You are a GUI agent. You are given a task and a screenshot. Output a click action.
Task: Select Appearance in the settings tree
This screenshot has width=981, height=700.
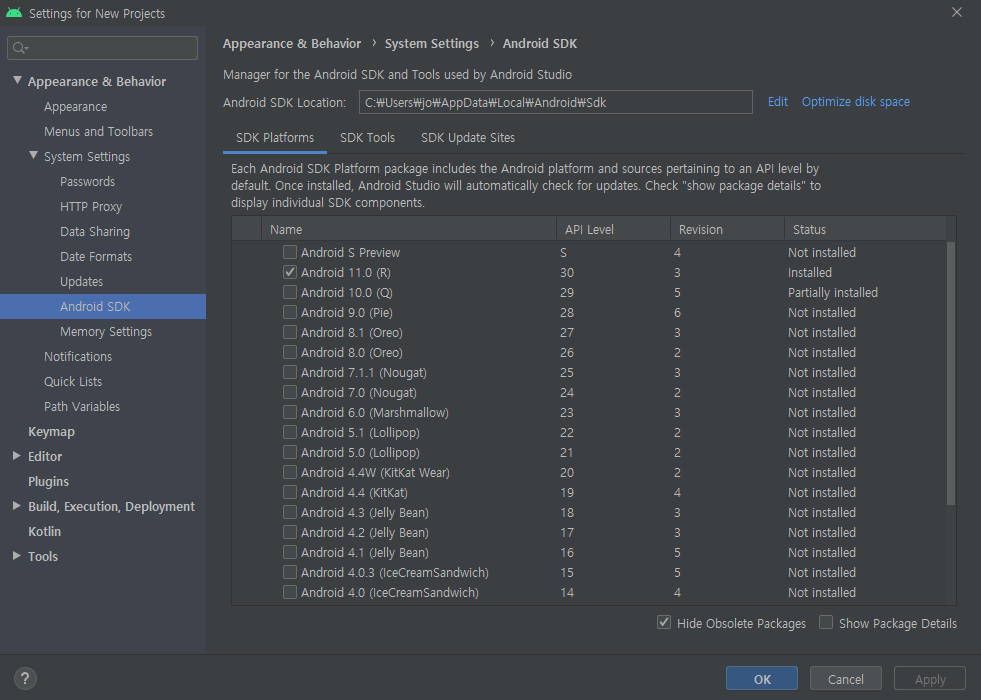pos(75,106)
